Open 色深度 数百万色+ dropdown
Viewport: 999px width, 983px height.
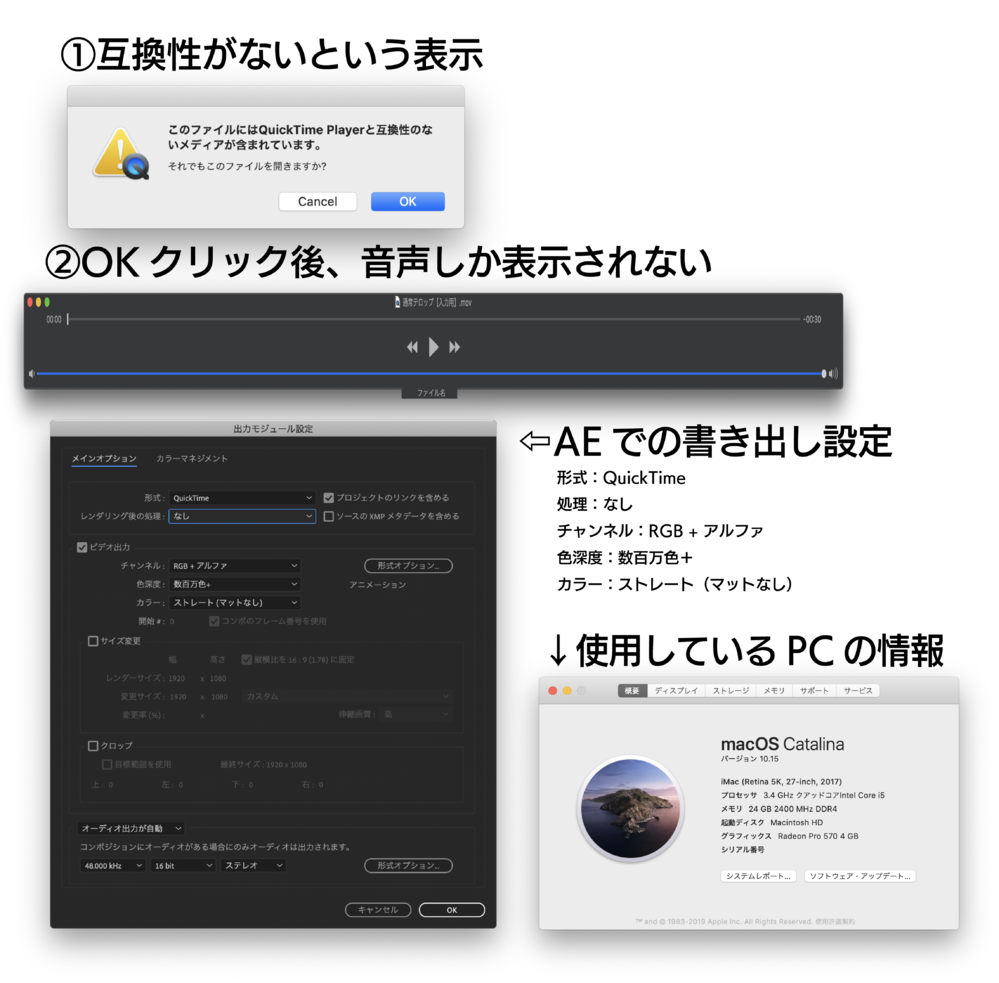coord(234,584)
